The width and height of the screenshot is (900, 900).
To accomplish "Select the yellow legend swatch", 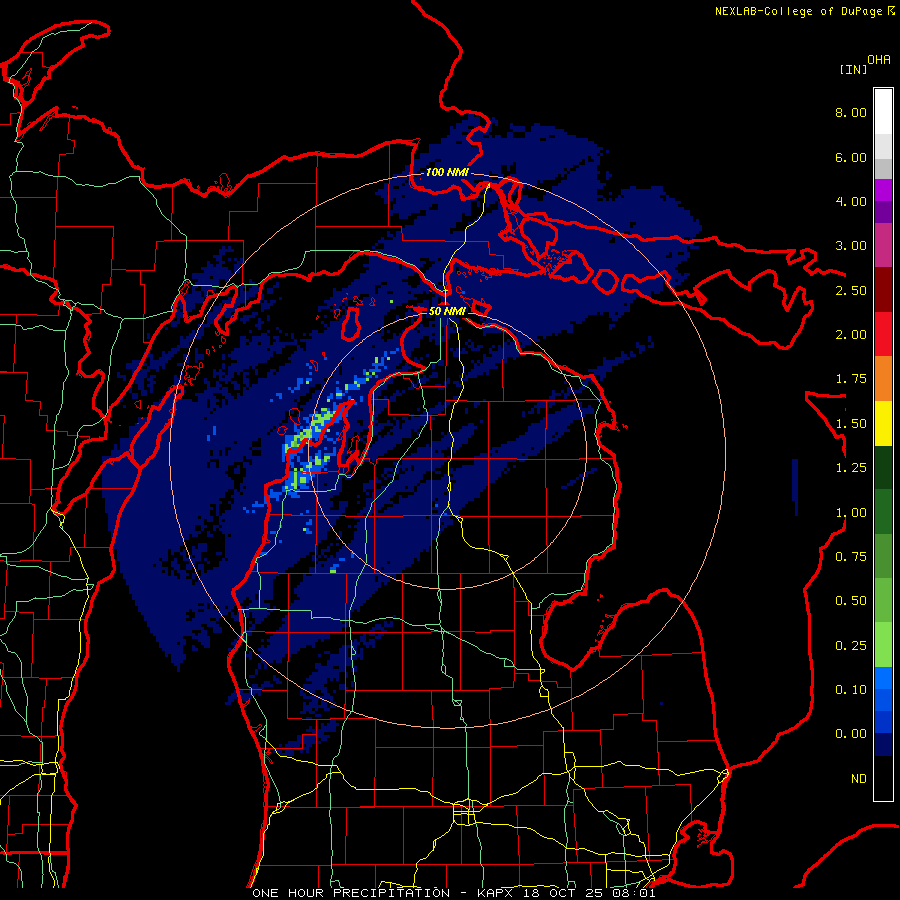I will click(x=883, y=423).
